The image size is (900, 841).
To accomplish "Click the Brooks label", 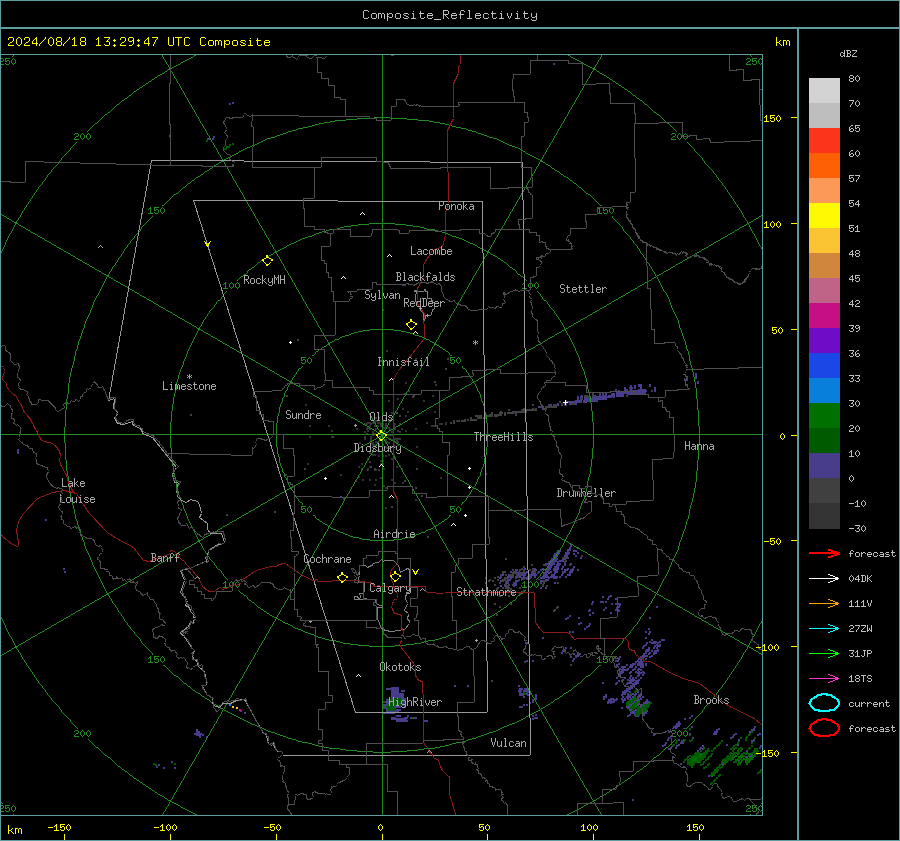I will 711,700.
